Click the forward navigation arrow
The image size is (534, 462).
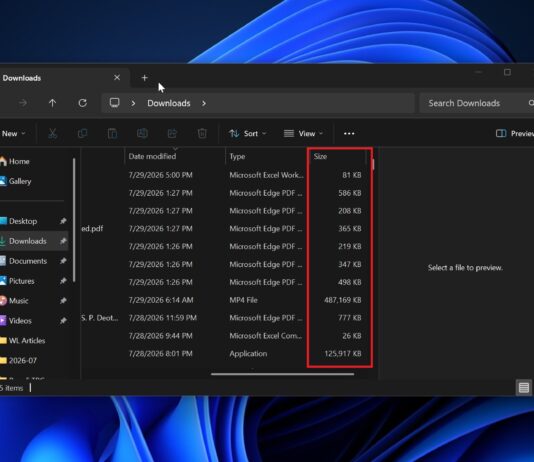pyautogui.click(x=23, y=103)
